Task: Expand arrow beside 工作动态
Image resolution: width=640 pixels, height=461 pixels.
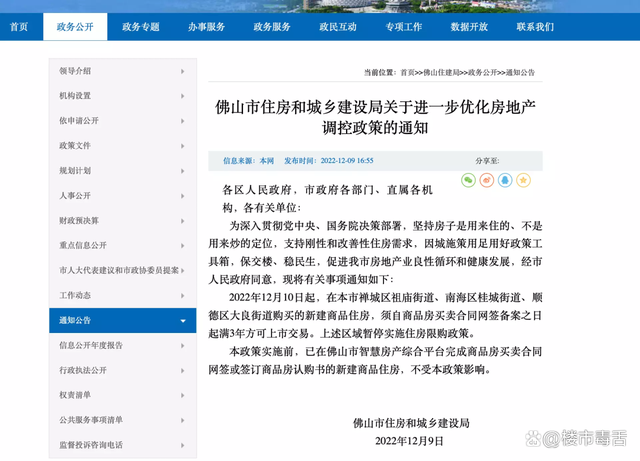Action: pyautogui.click(x=182, y=296)
